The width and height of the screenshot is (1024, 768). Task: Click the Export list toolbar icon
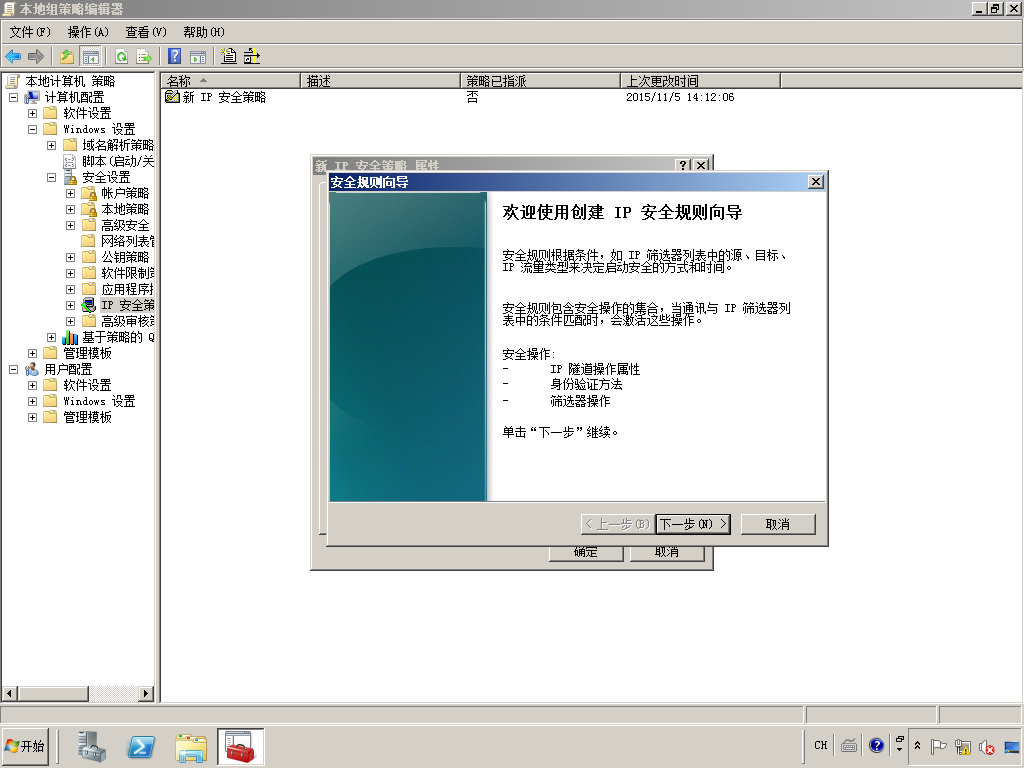144,57
